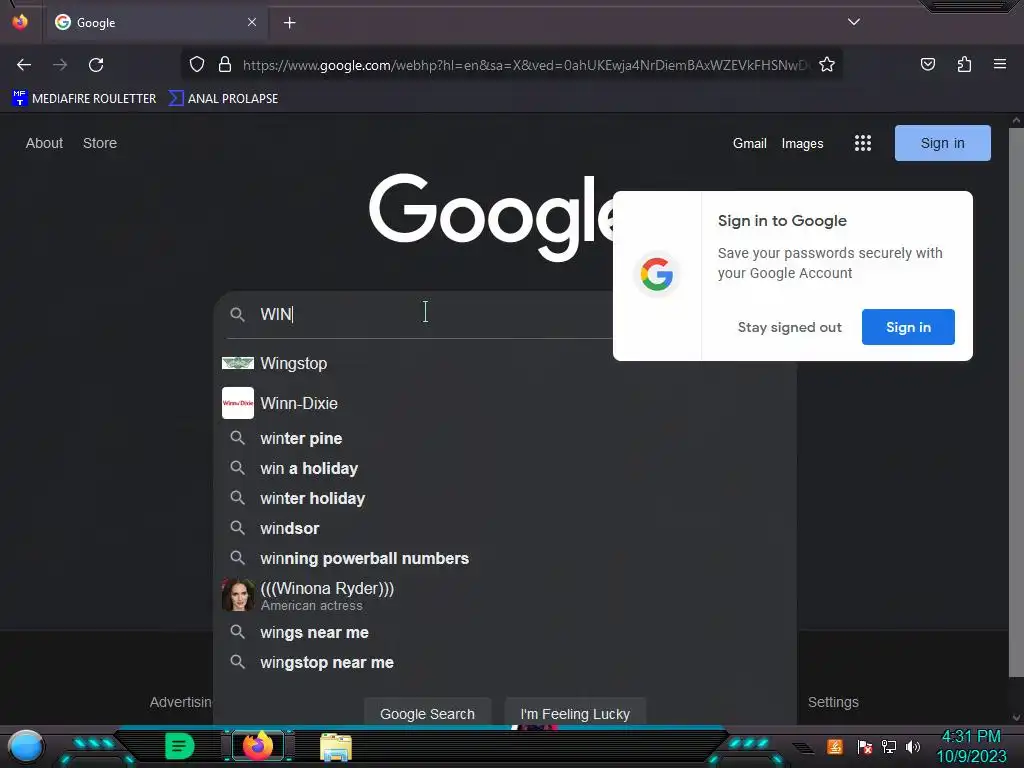Click the address bar URL
Image resolution: width=1024 pixels, height=768 pixels.
click(x=526, y=65)
